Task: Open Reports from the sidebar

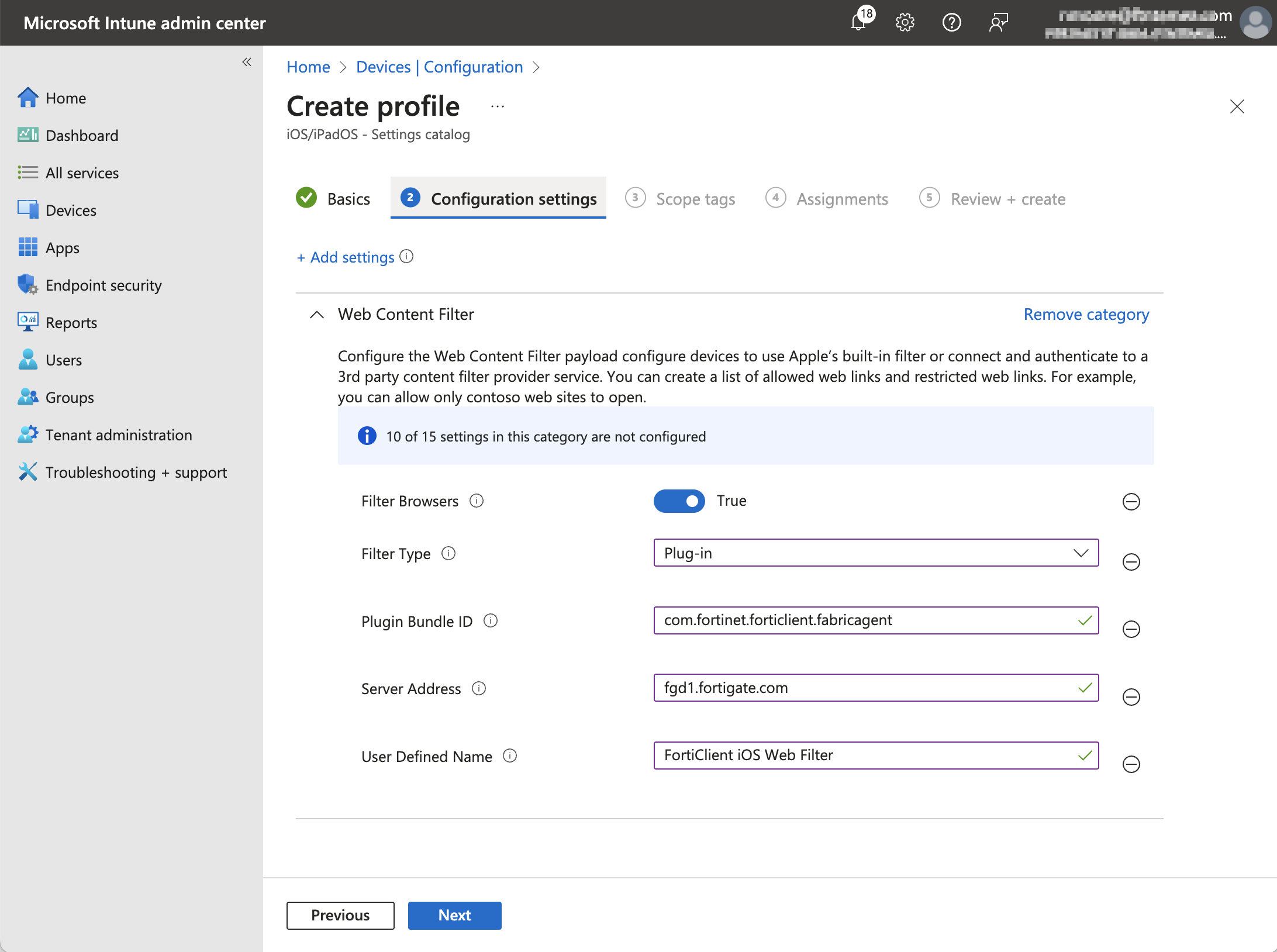Action: (71, 322)
